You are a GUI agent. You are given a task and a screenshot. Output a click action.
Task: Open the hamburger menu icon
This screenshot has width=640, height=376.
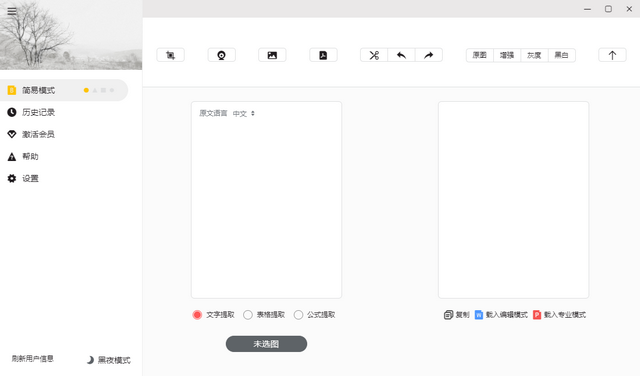click(12, 11)
